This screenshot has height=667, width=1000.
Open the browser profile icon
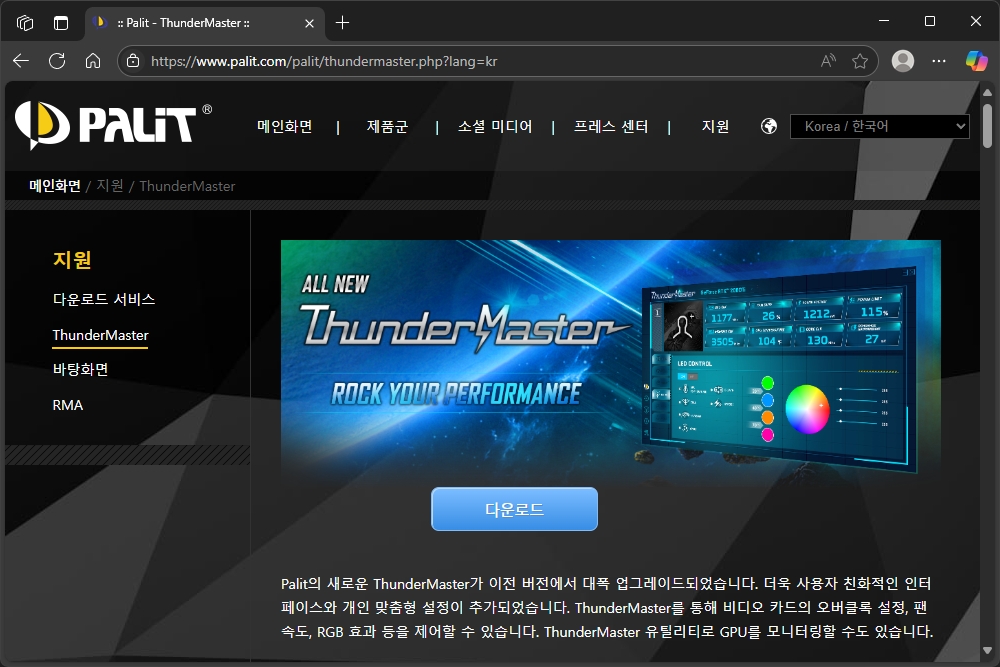point(902,61)
